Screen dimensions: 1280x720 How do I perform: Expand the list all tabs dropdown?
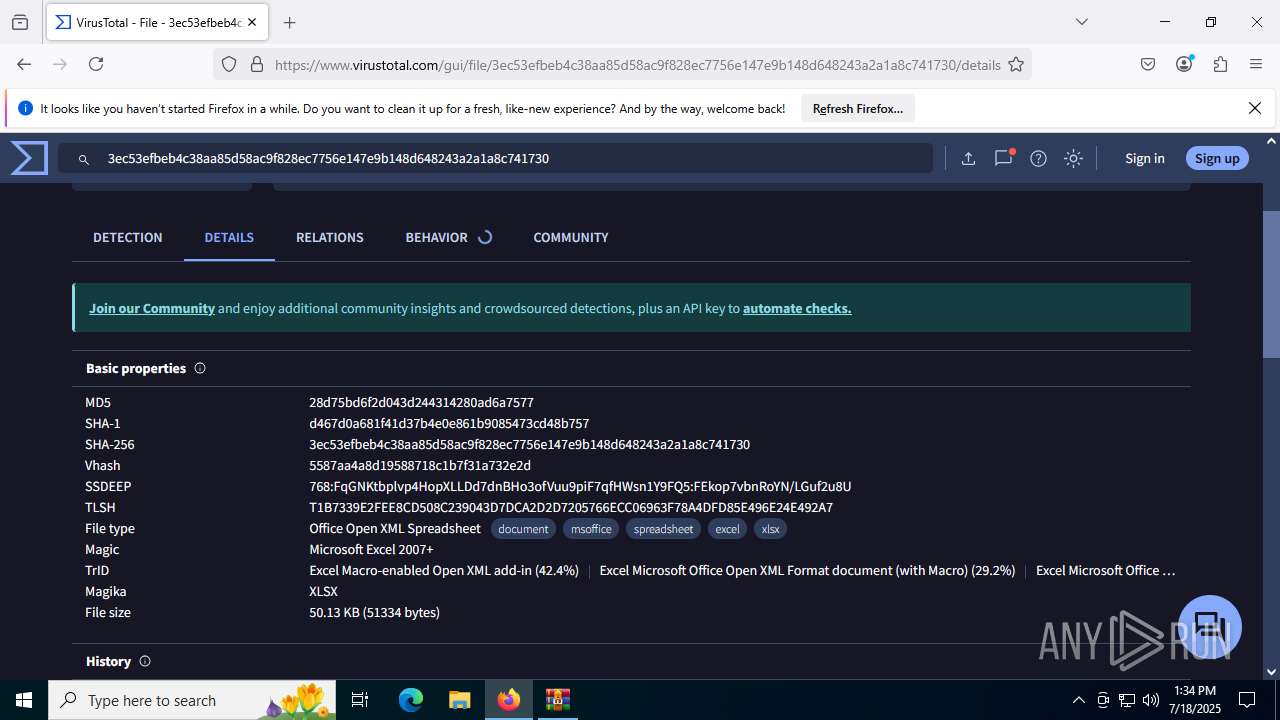point(1081,22)
